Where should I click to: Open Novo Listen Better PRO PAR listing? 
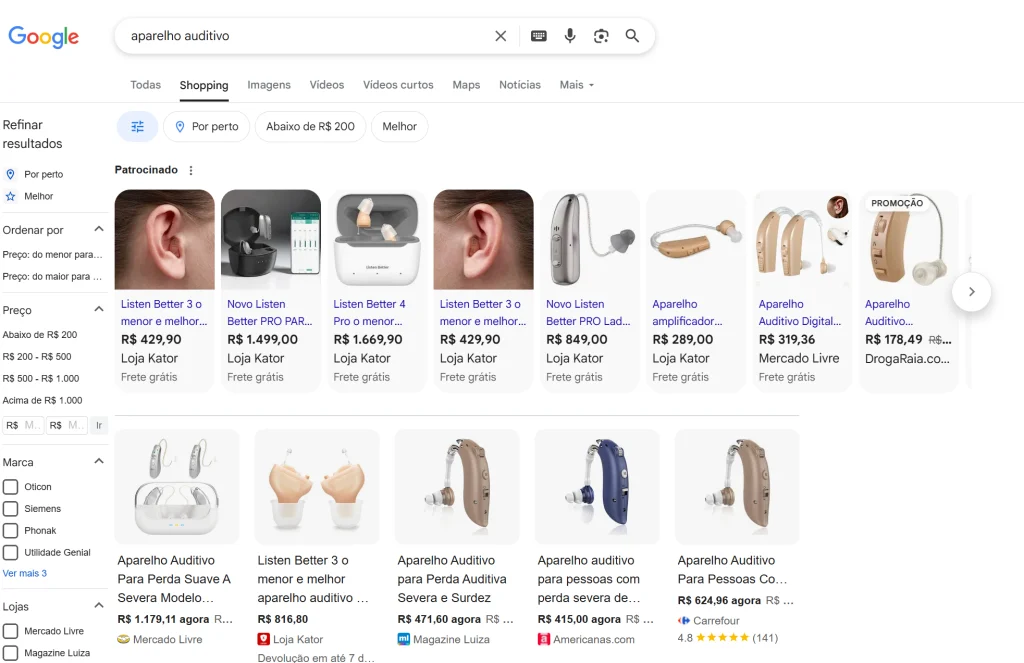pyautogui.click(x=270, y=291)
